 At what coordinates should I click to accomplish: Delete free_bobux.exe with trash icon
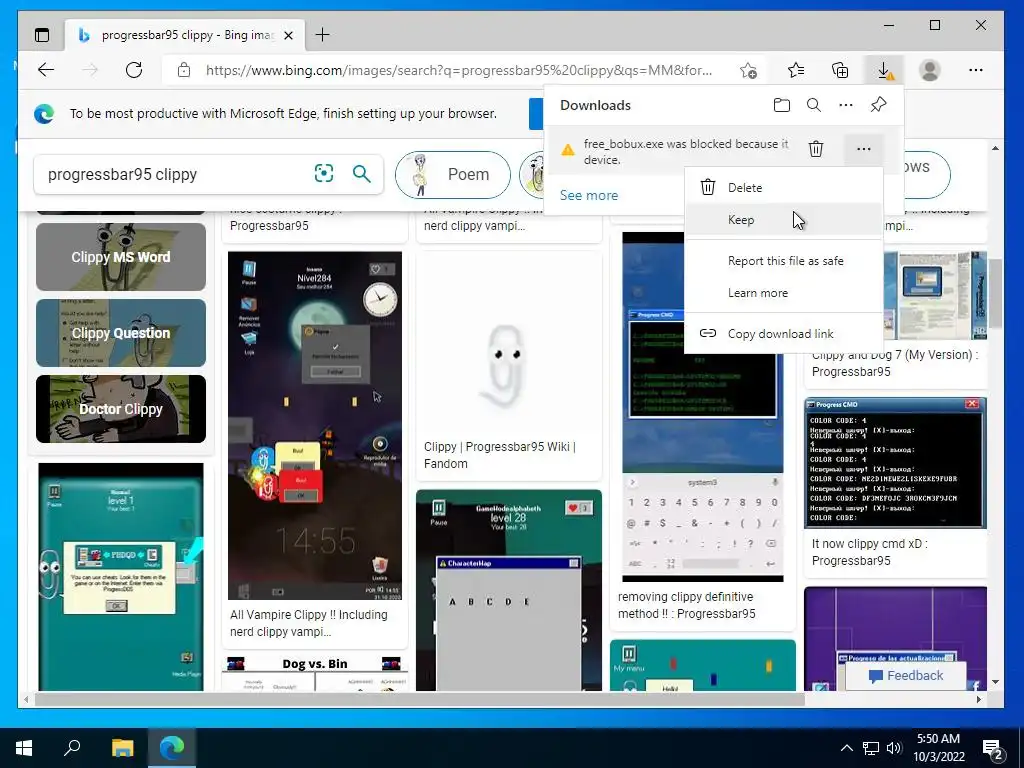(816, 149)
